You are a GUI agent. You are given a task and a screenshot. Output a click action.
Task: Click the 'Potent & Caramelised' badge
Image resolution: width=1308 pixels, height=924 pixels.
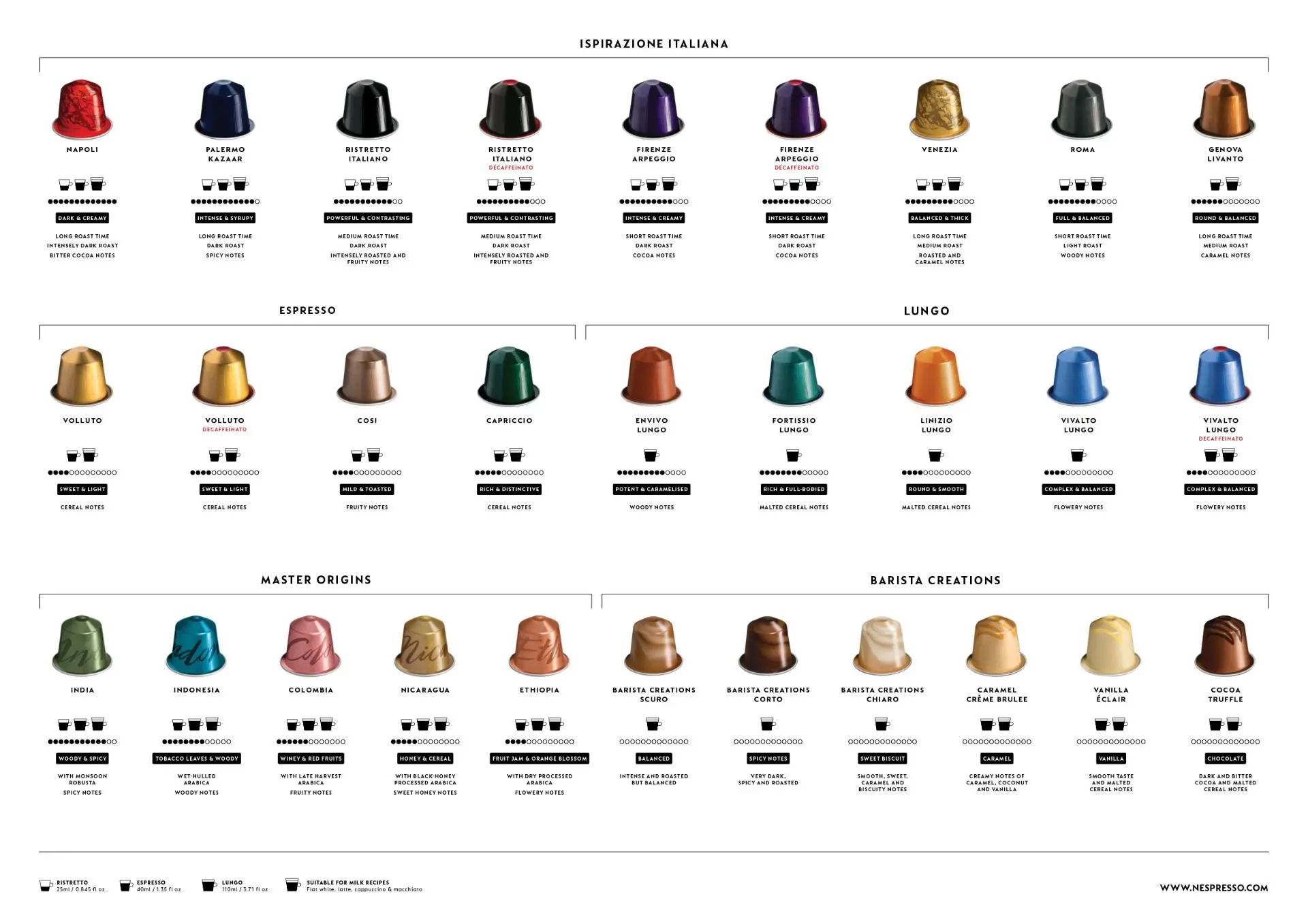coord(652,489)
